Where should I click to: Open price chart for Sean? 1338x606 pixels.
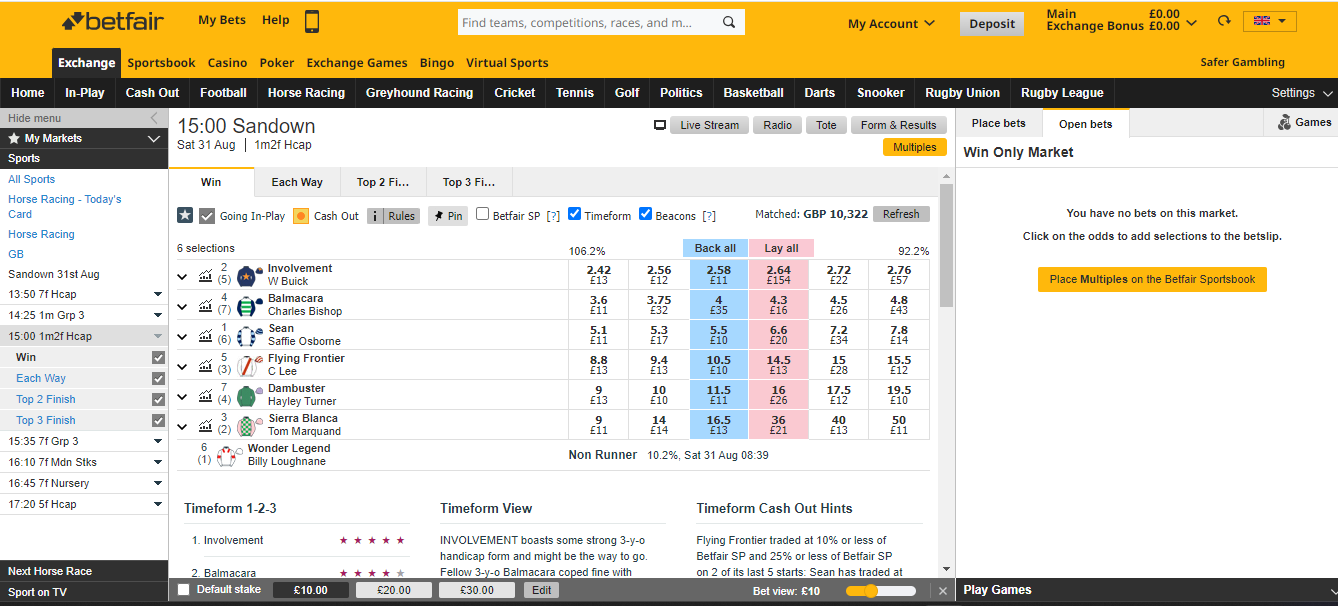tap(206, 335)
